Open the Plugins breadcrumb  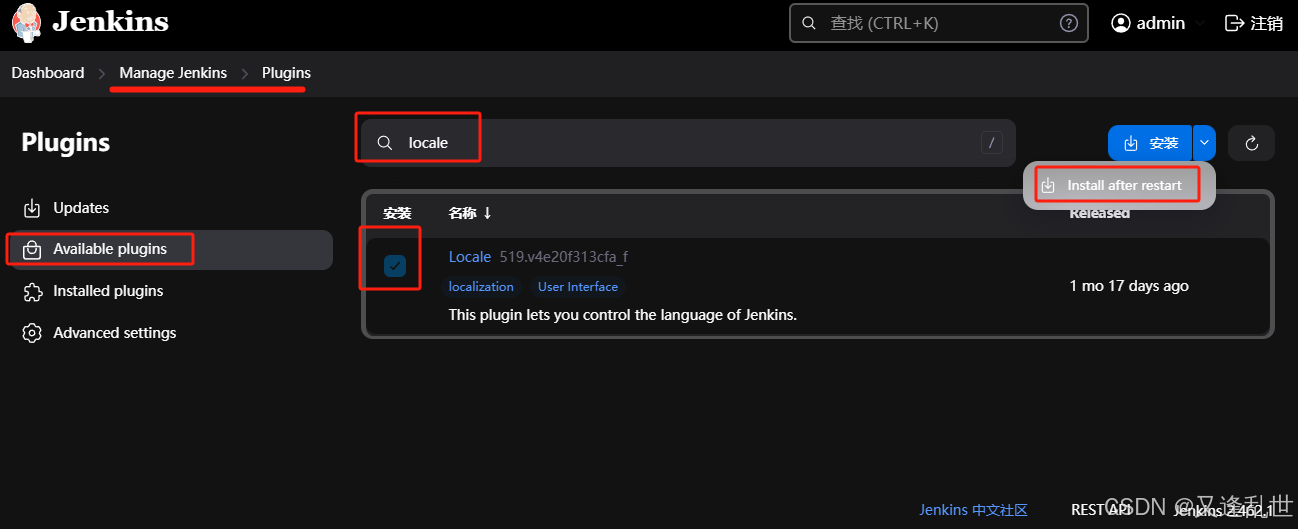tap(286, 73)
